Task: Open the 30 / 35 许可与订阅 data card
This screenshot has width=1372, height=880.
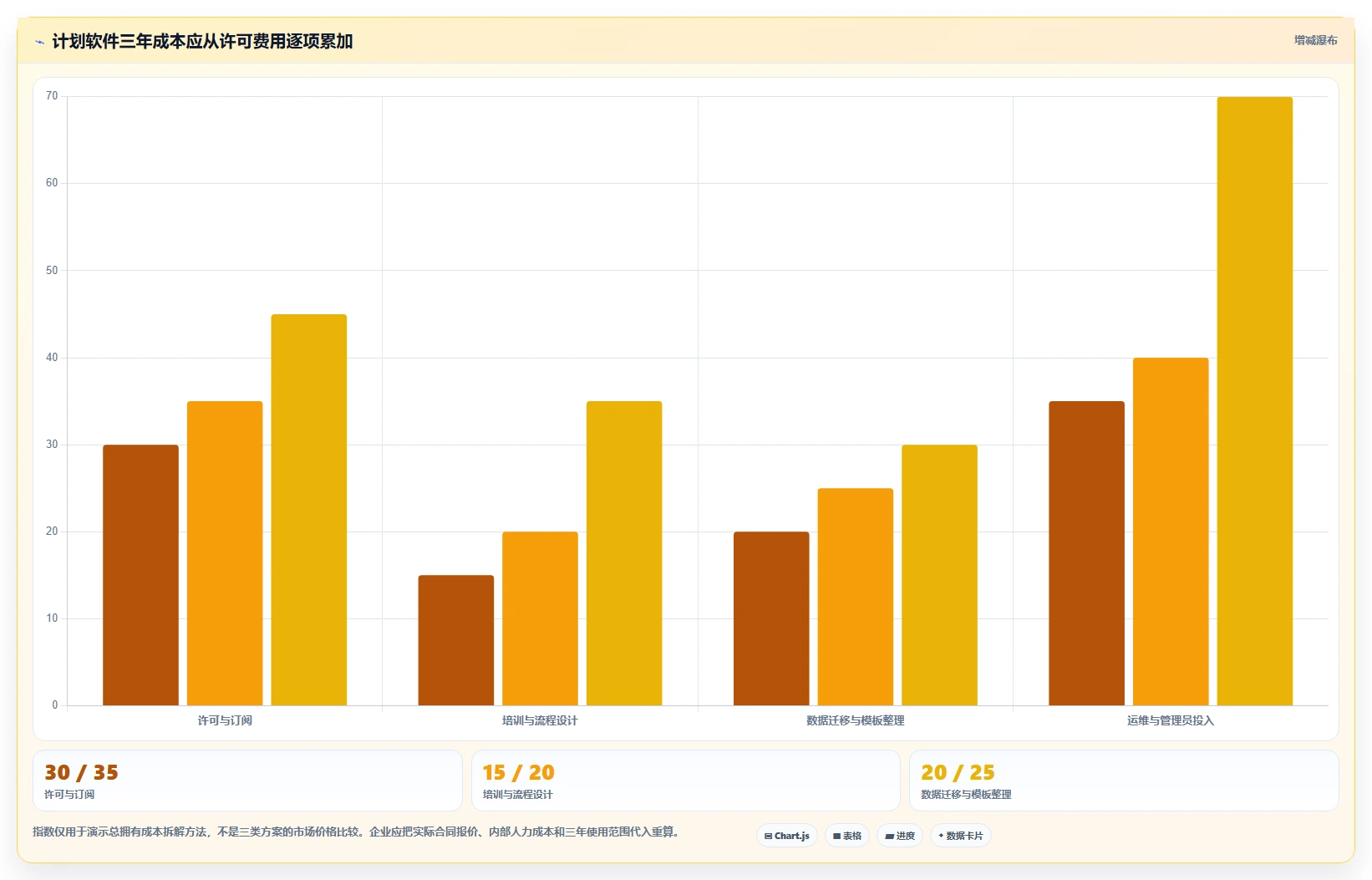Action: (x=247, y=781)
